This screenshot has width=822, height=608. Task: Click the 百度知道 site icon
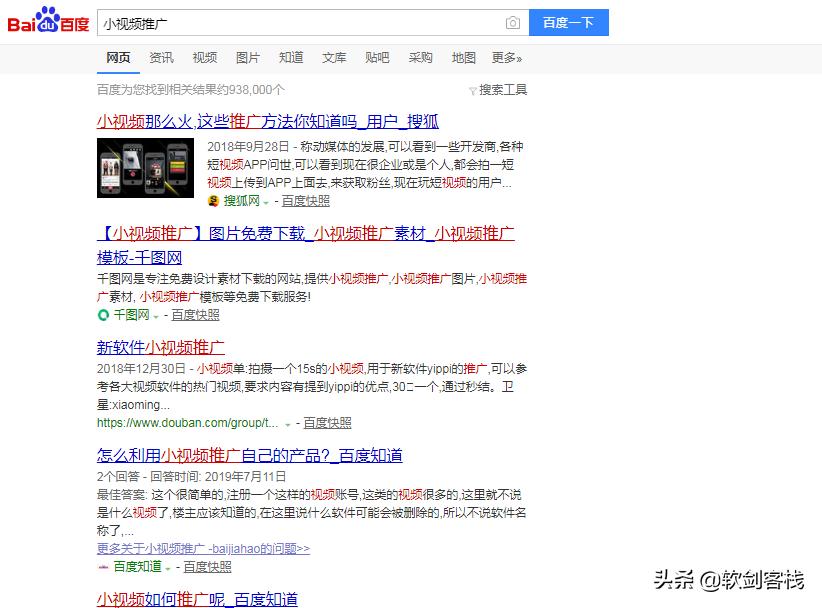click(x=102, y=566)
